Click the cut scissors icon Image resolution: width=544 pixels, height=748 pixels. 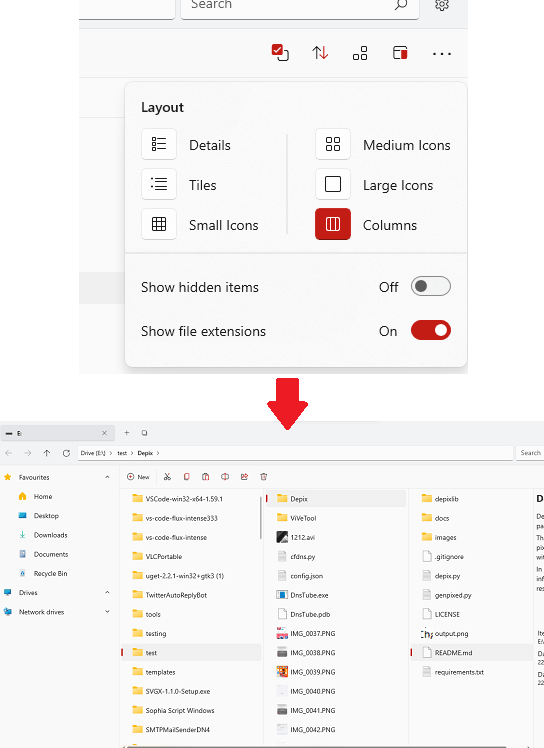pos(167,477)
